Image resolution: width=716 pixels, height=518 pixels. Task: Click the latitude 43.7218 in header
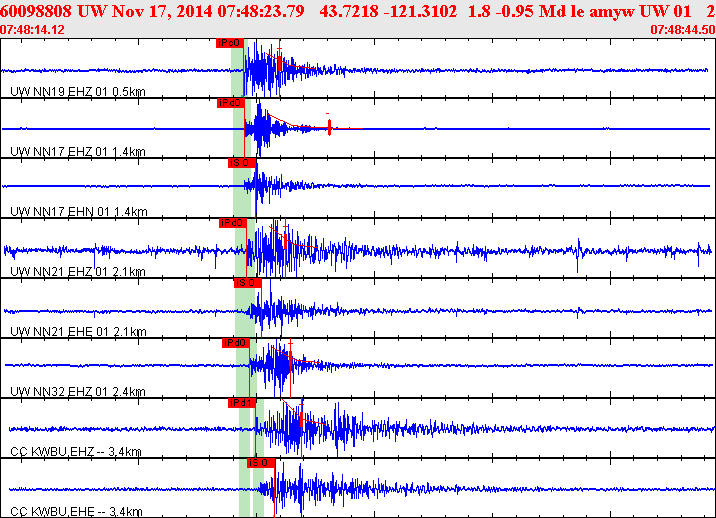point(349,11)
